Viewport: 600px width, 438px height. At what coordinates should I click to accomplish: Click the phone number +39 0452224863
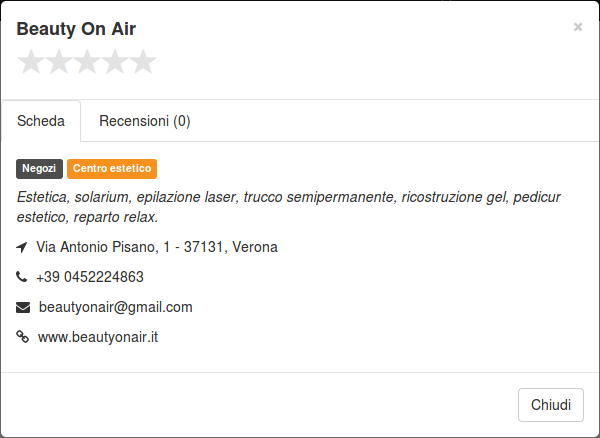(x=90, y=277)
